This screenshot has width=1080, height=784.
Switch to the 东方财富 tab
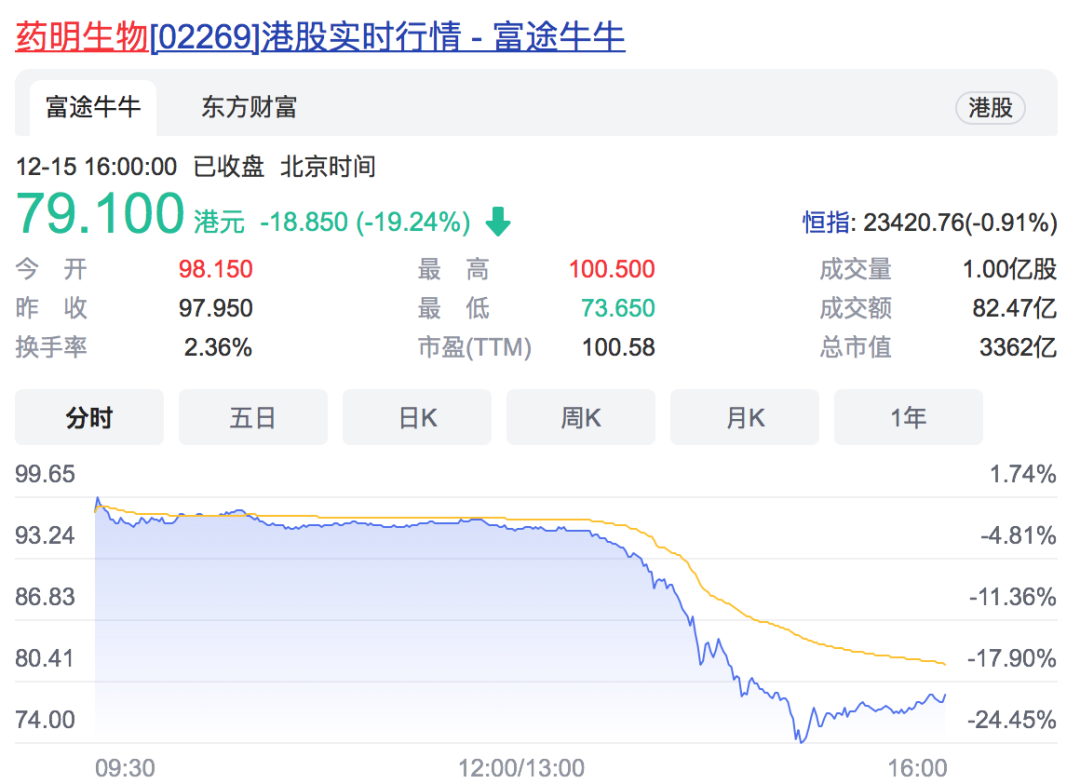[x=249, y=107]
